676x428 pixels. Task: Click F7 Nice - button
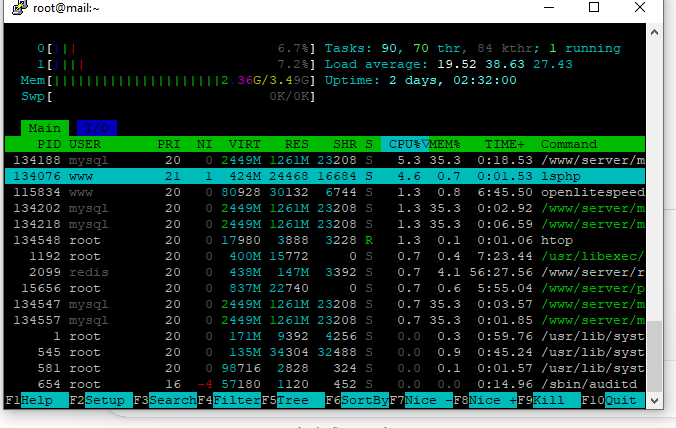pyautogui.click(x=421, y=400)
